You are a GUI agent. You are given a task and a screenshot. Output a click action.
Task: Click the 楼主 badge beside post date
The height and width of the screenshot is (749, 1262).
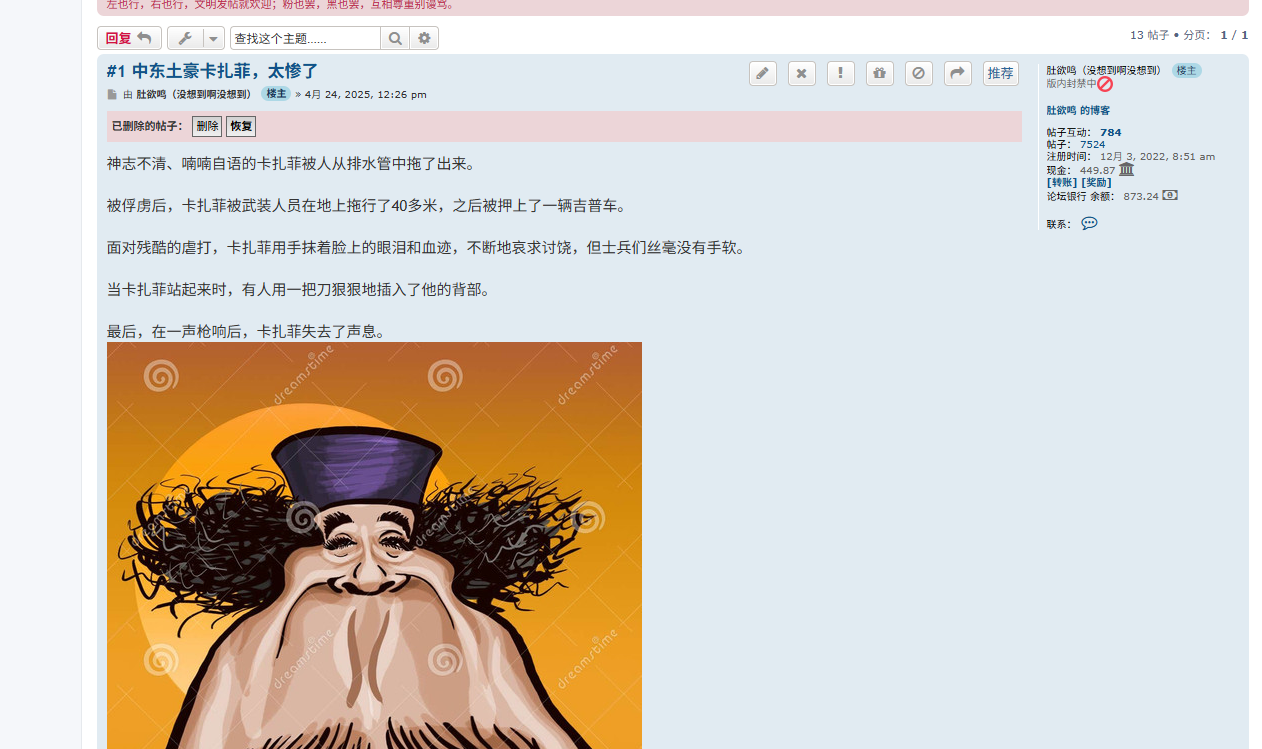click(276, 93)
